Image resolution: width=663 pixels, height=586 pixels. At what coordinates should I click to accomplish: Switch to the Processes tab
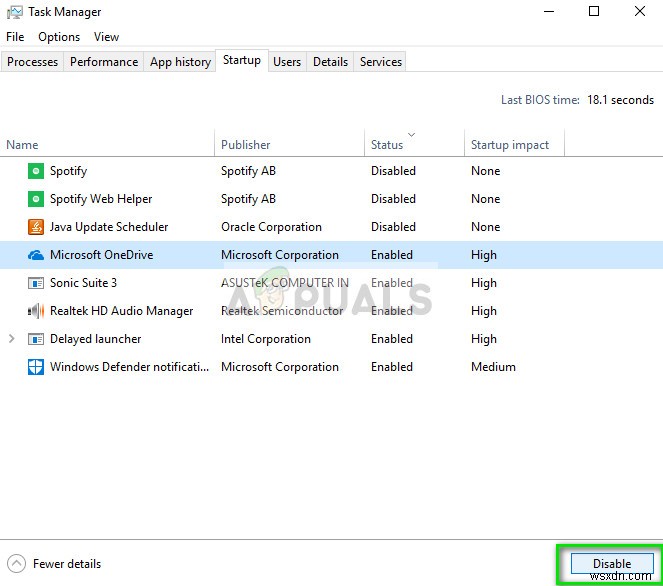[x=32, y=62]
